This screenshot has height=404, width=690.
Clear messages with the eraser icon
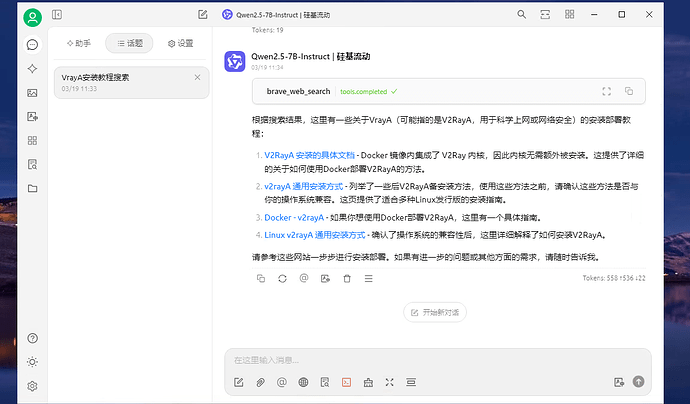pos(368,382)
